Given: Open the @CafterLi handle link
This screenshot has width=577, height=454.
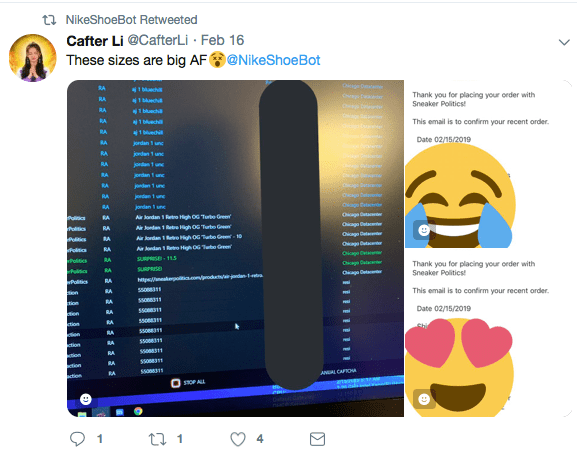Looking at the screenshot, I should tap(157, 40).
